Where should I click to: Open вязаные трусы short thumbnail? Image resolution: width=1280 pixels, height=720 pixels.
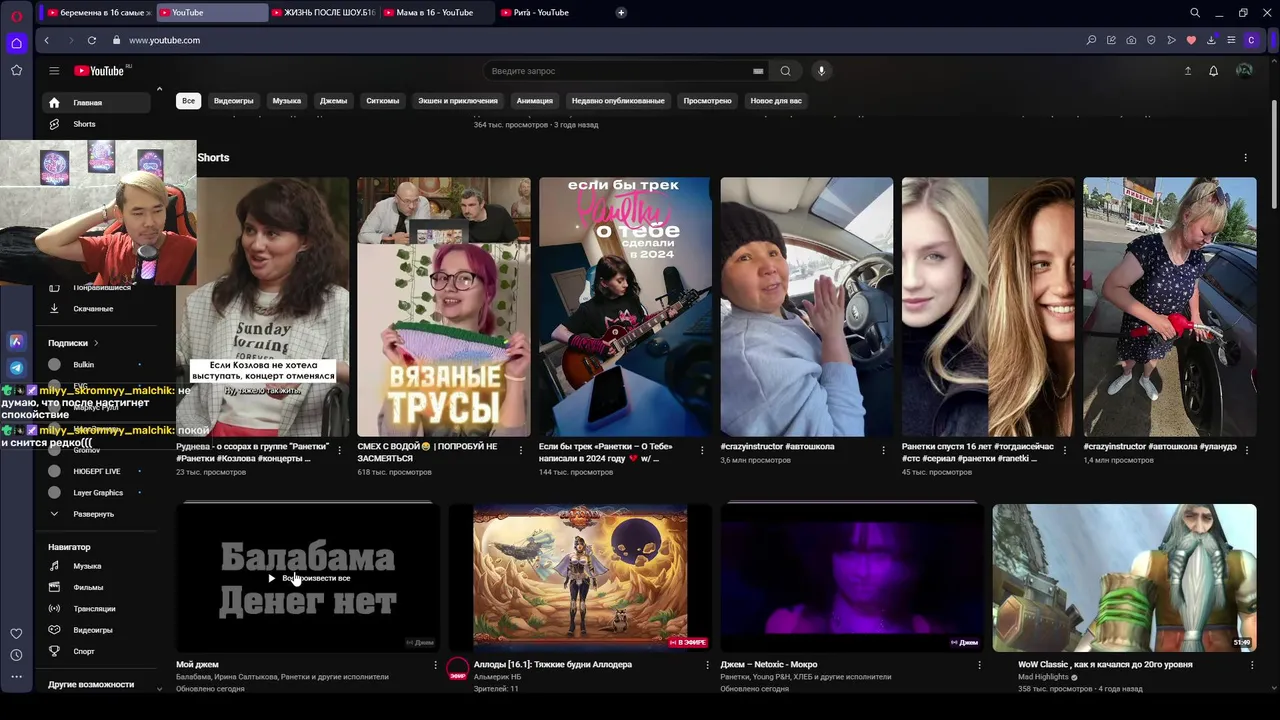tap(444, 307)
